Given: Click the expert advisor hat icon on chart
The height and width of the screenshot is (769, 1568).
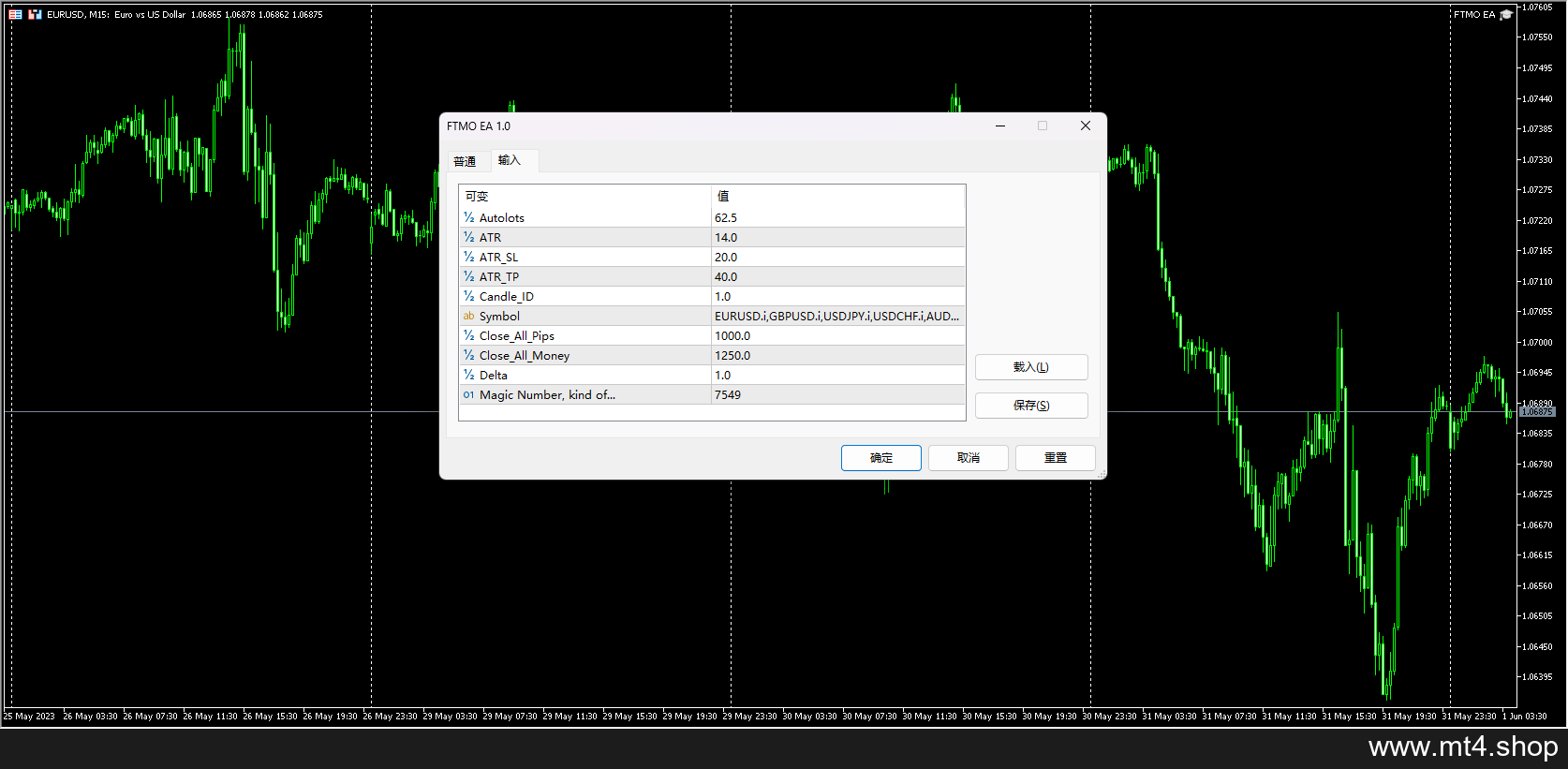Looking at the screenshot, I should (x=1506, y=15).
